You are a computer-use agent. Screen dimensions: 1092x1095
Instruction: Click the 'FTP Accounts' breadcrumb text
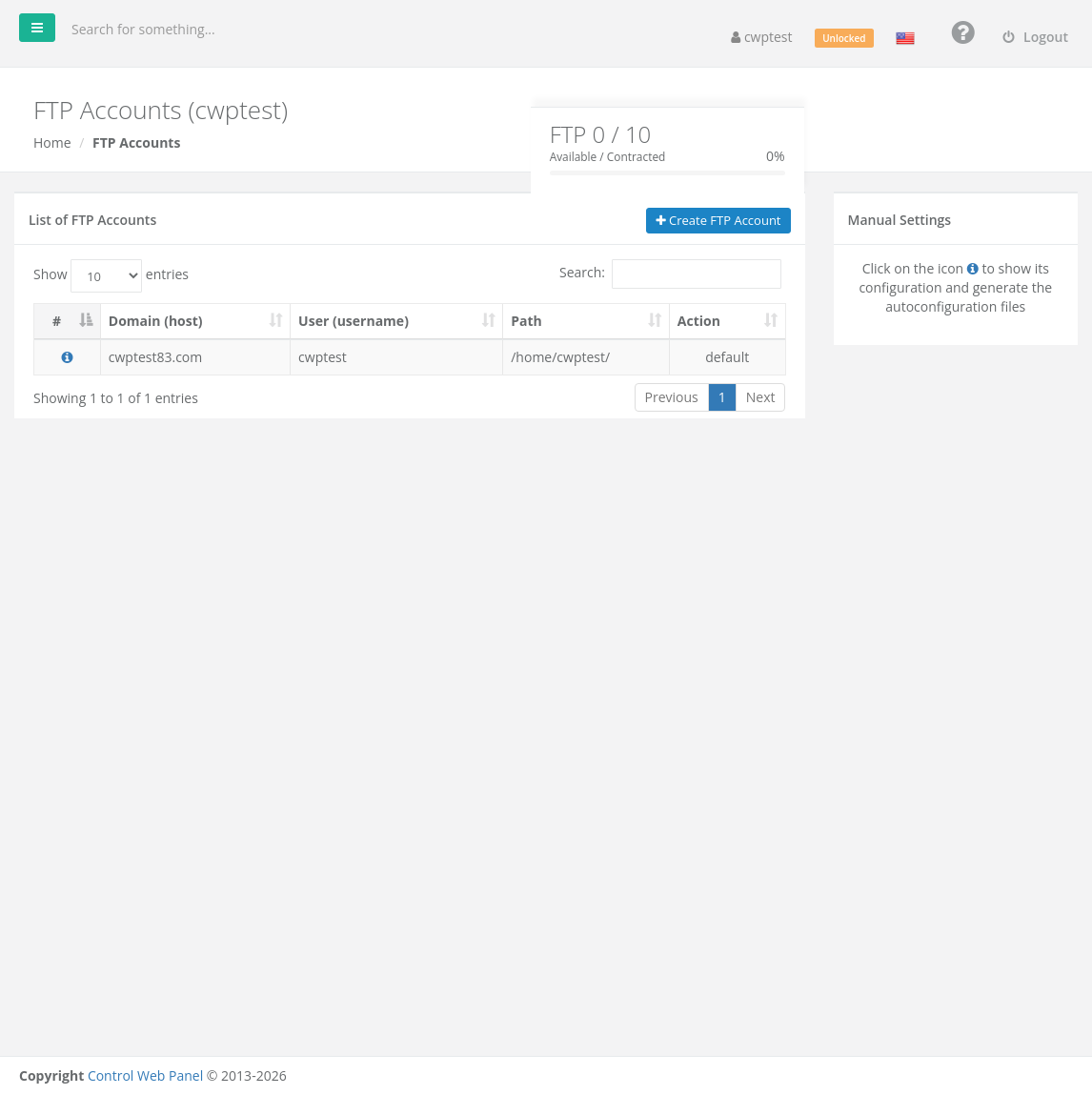pyautogui.click(x=136, y=143)
